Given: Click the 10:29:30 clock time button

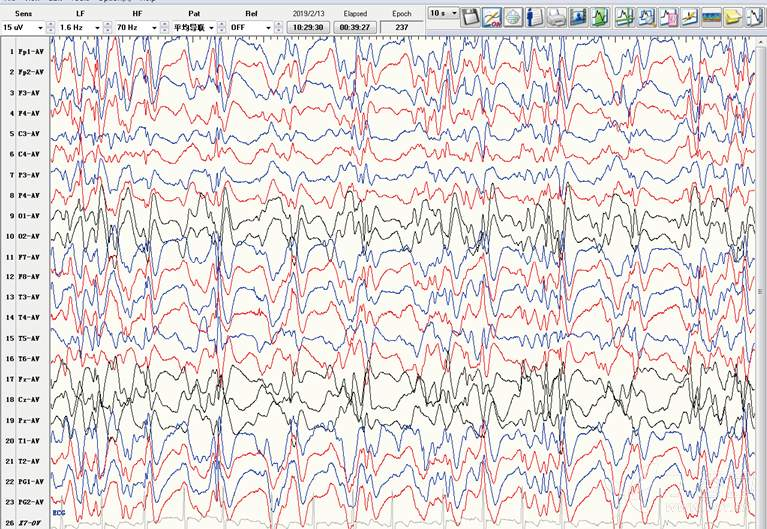Looking at the screenshot, I should click(308, 27).
